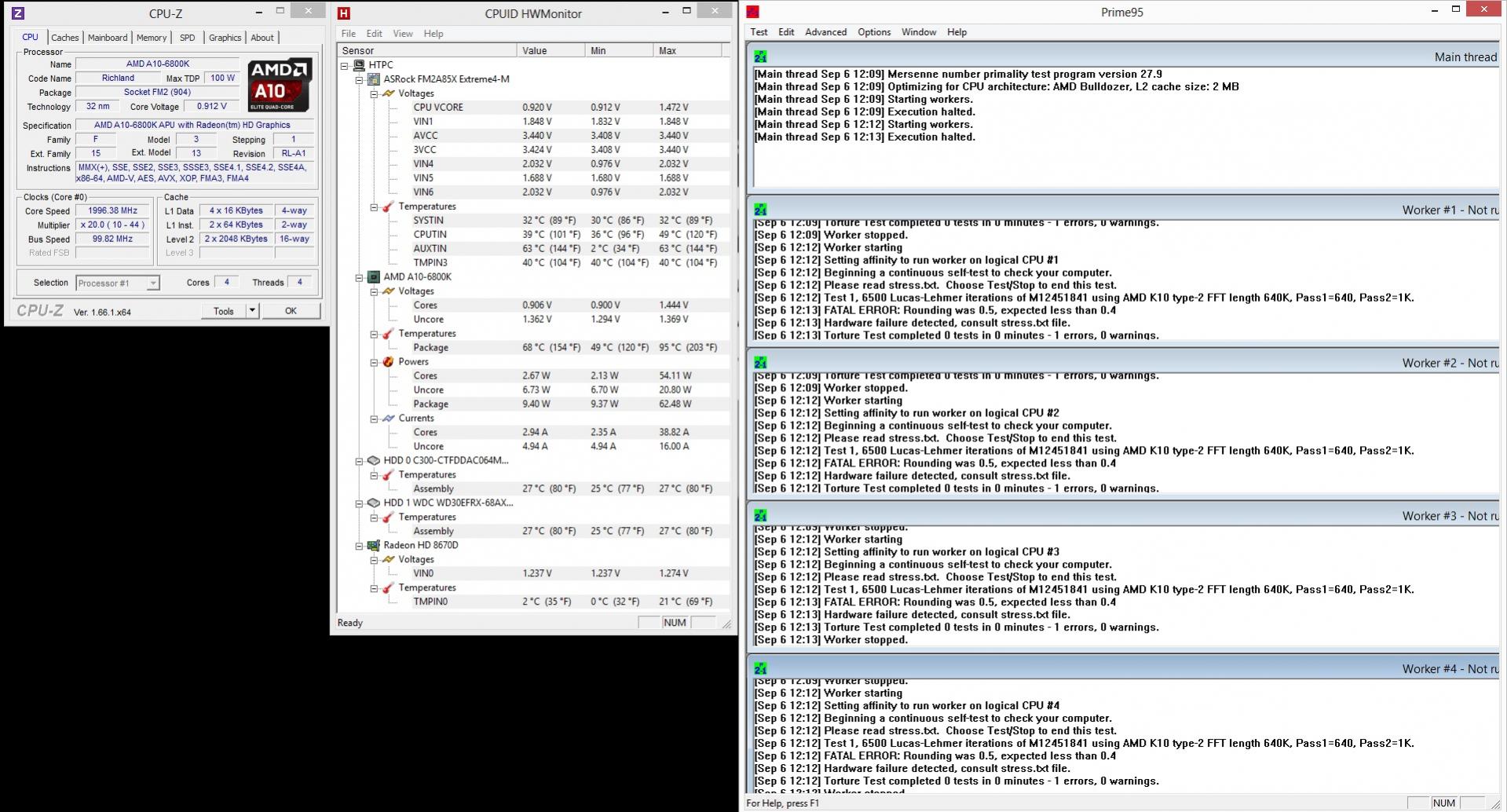Image resolution: width=1507 pixels, height=812 pixels.
Task: Click the CPU Name field AMD A10-6800K
Action: 158,64
